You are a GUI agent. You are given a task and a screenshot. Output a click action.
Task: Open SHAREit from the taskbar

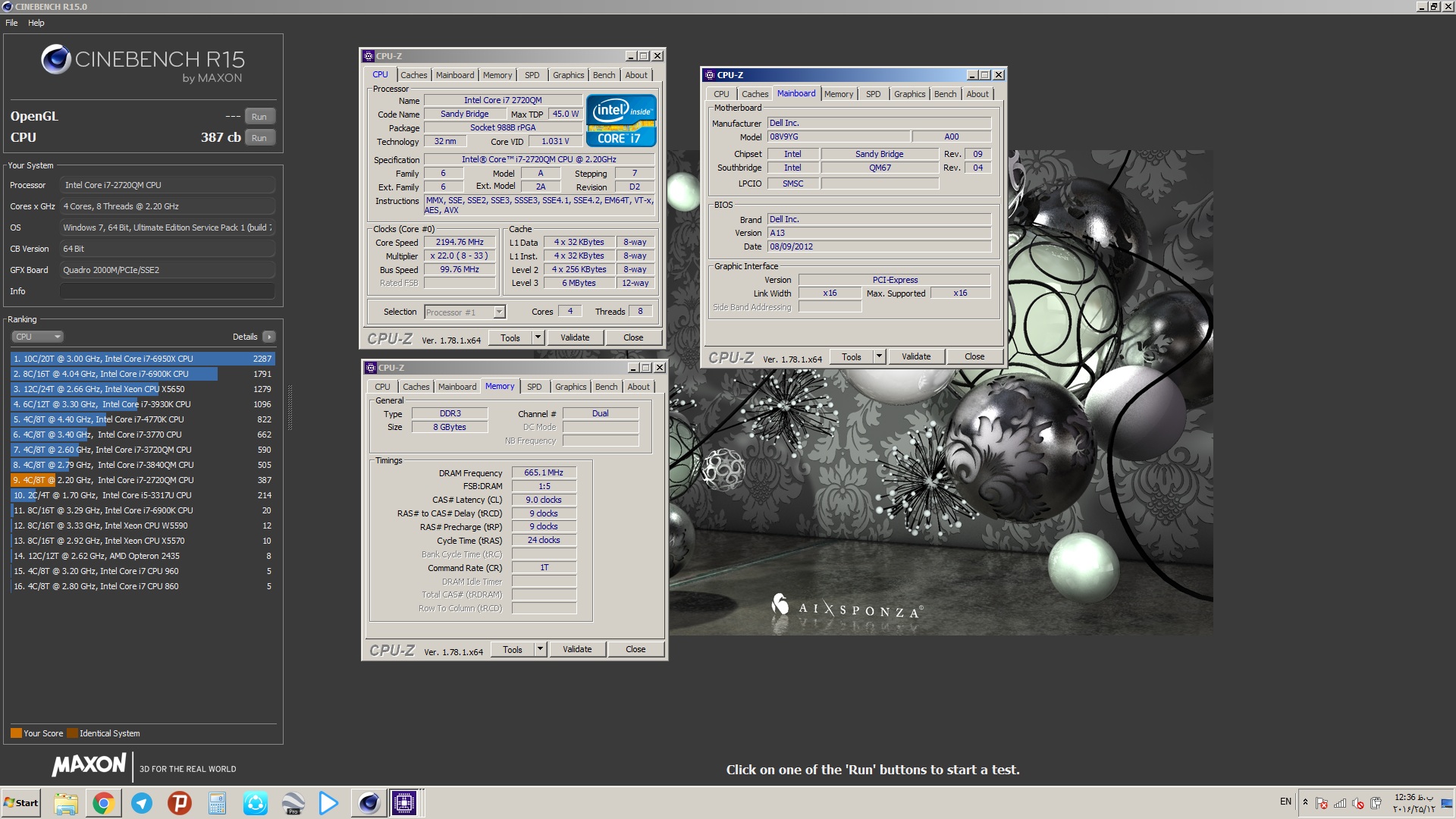tap(256, 803)
